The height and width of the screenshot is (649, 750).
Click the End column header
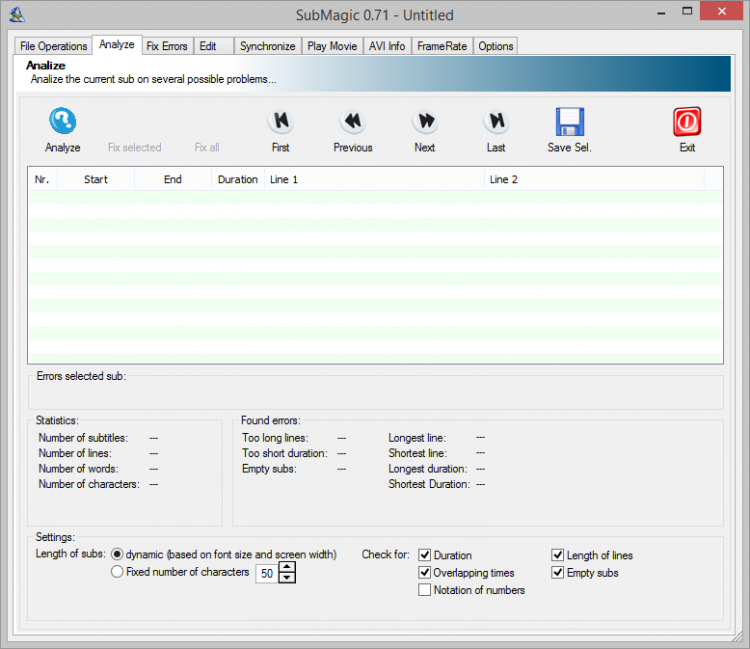[x=173, y=179]
